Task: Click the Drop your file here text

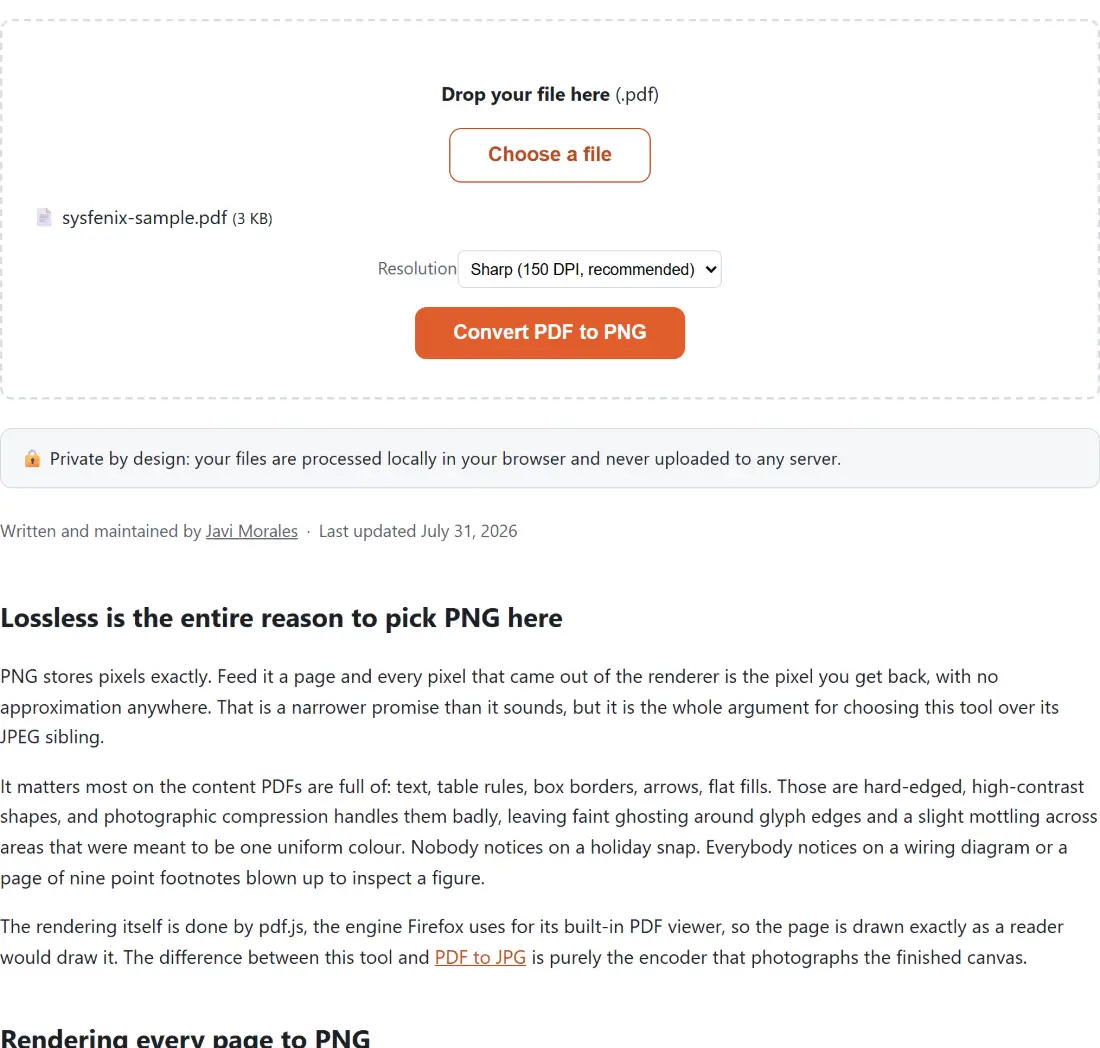Action: tap(525, 94)
